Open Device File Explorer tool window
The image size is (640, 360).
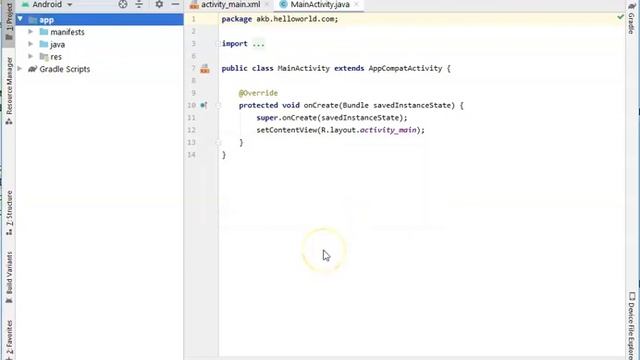click(632, 326)
